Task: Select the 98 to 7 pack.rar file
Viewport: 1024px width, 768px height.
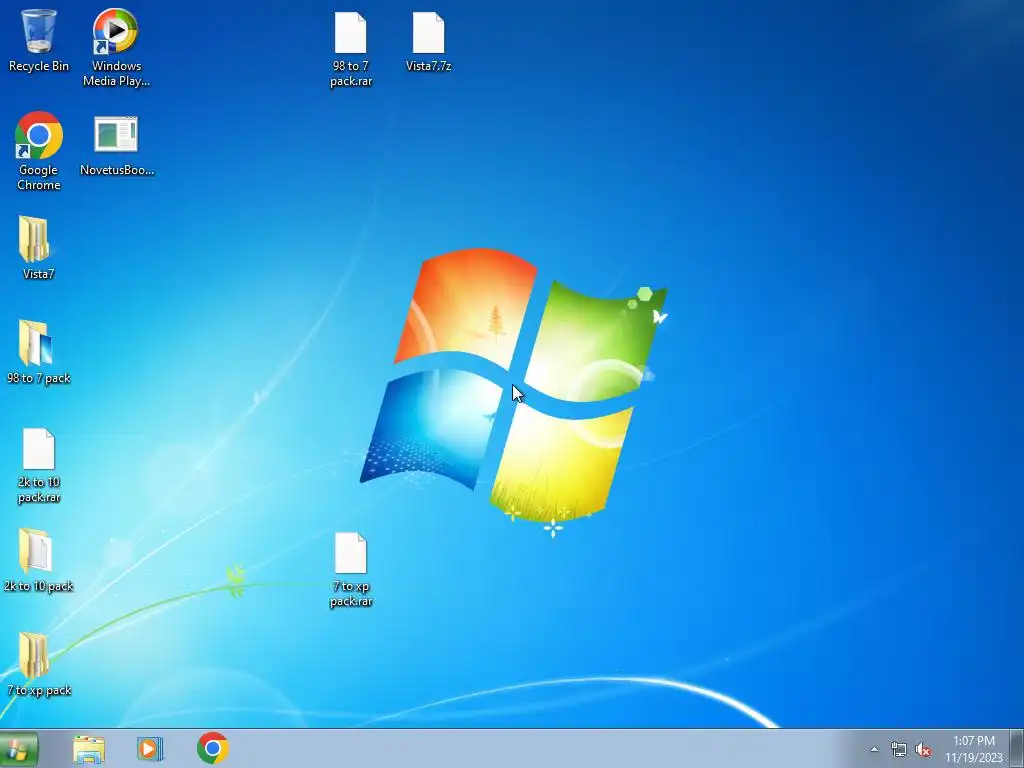Action: click(351, 50)
